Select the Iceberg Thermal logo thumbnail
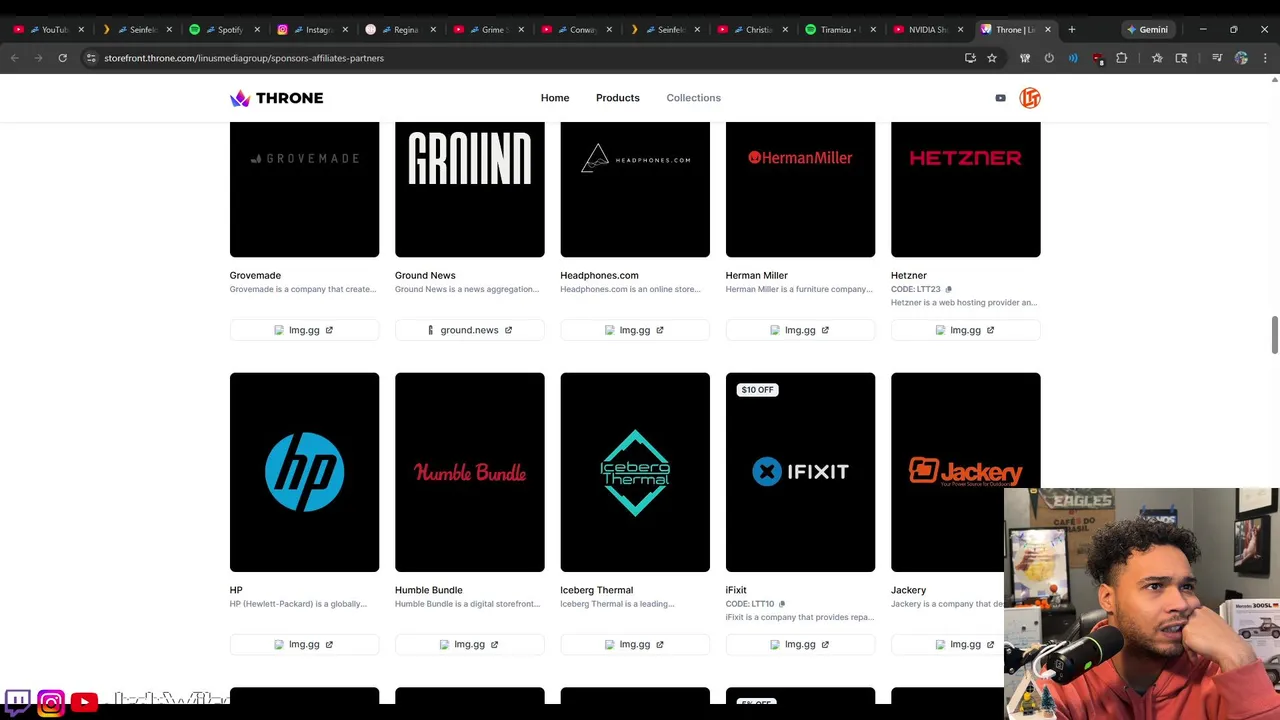Screen dimensions: 1280x720 (635, 472)
